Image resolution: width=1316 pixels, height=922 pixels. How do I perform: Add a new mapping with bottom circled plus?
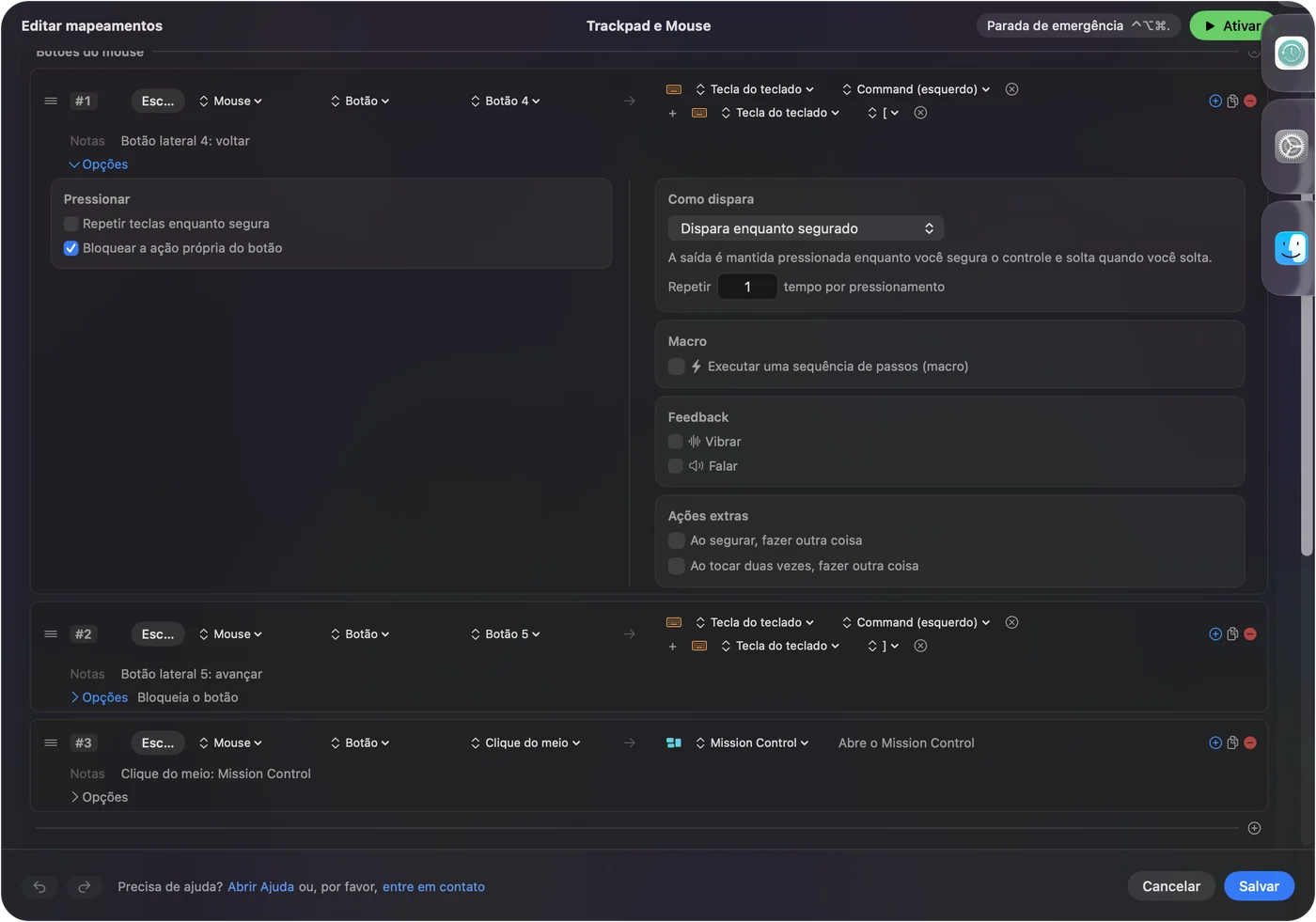pos(1254,828)
